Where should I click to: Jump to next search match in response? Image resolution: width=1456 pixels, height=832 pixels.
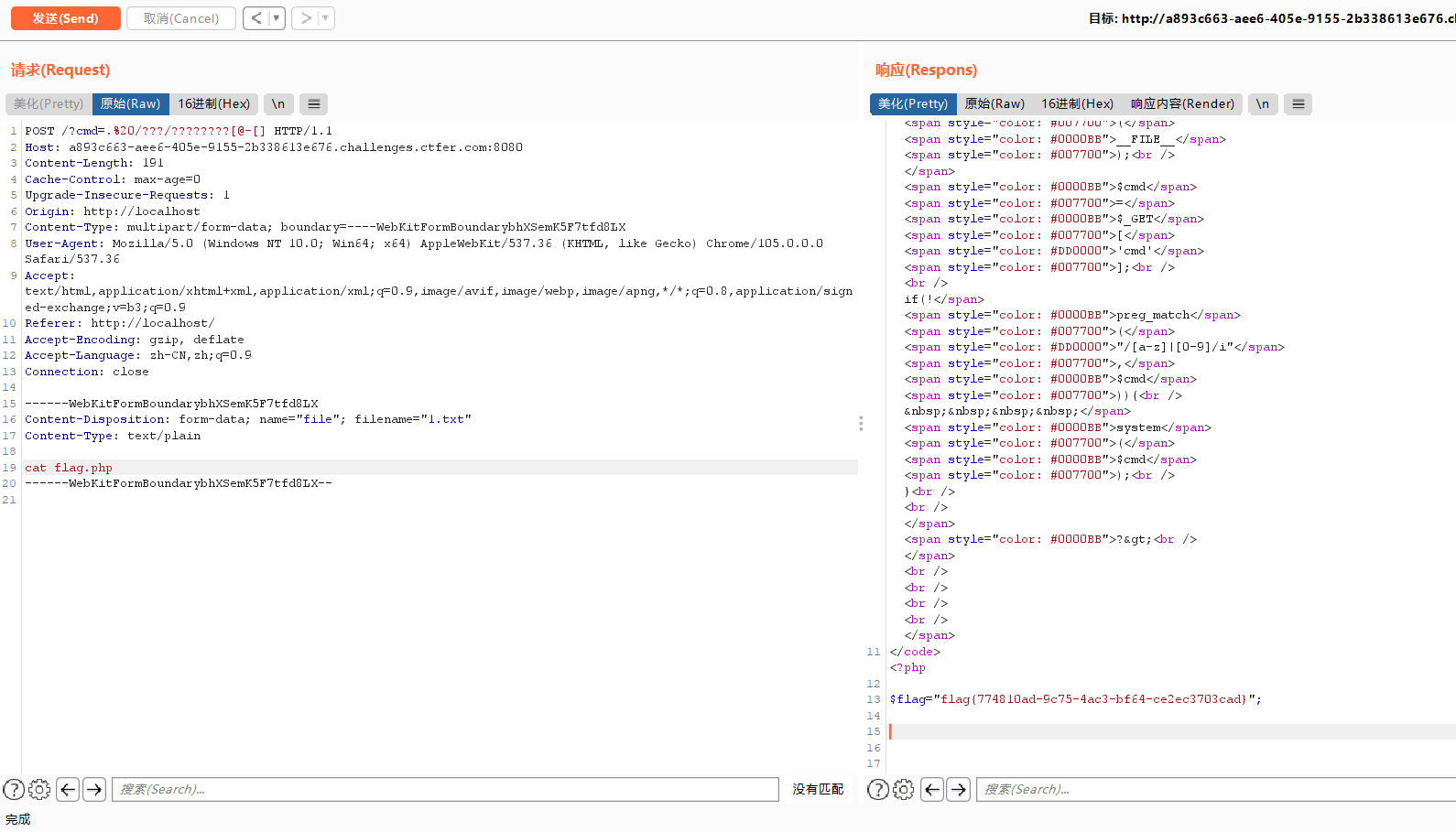tap(959, 789)
